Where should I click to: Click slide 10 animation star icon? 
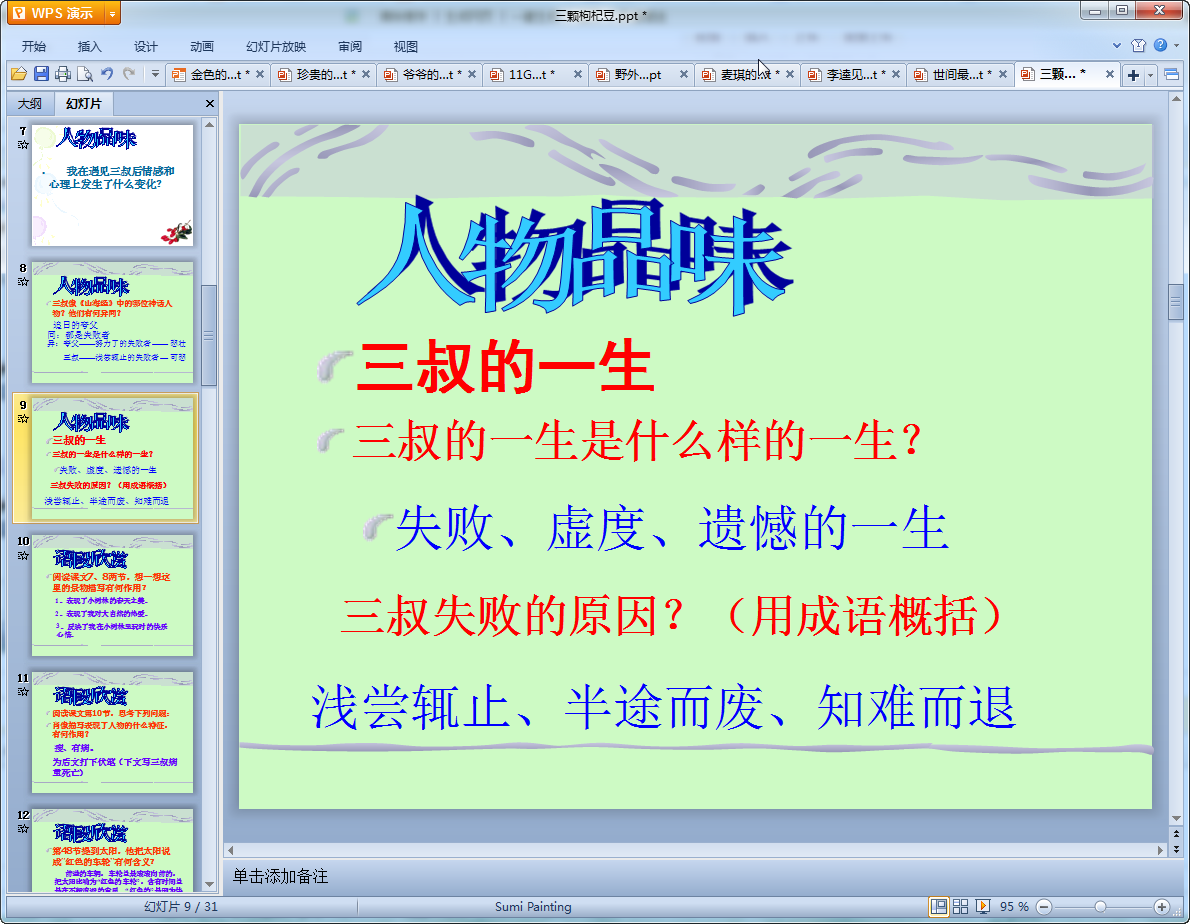[23, 555]
